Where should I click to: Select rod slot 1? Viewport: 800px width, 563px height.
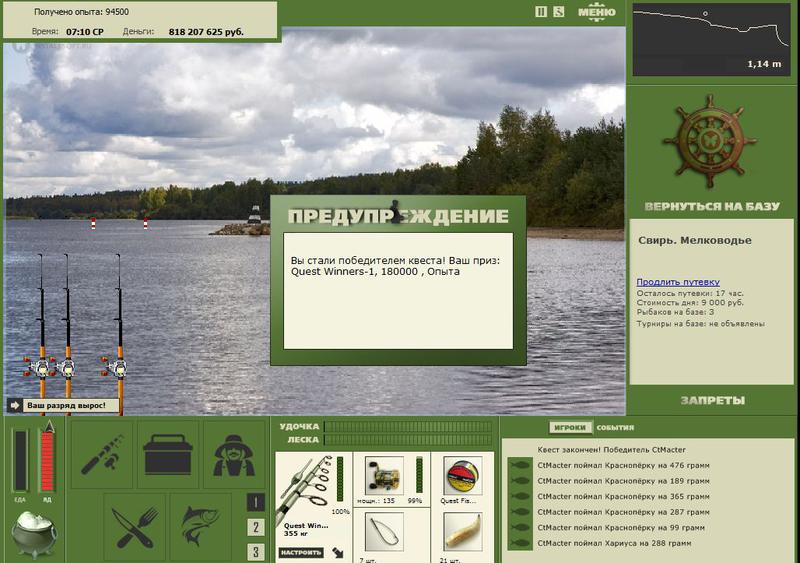tap(256, 503)
